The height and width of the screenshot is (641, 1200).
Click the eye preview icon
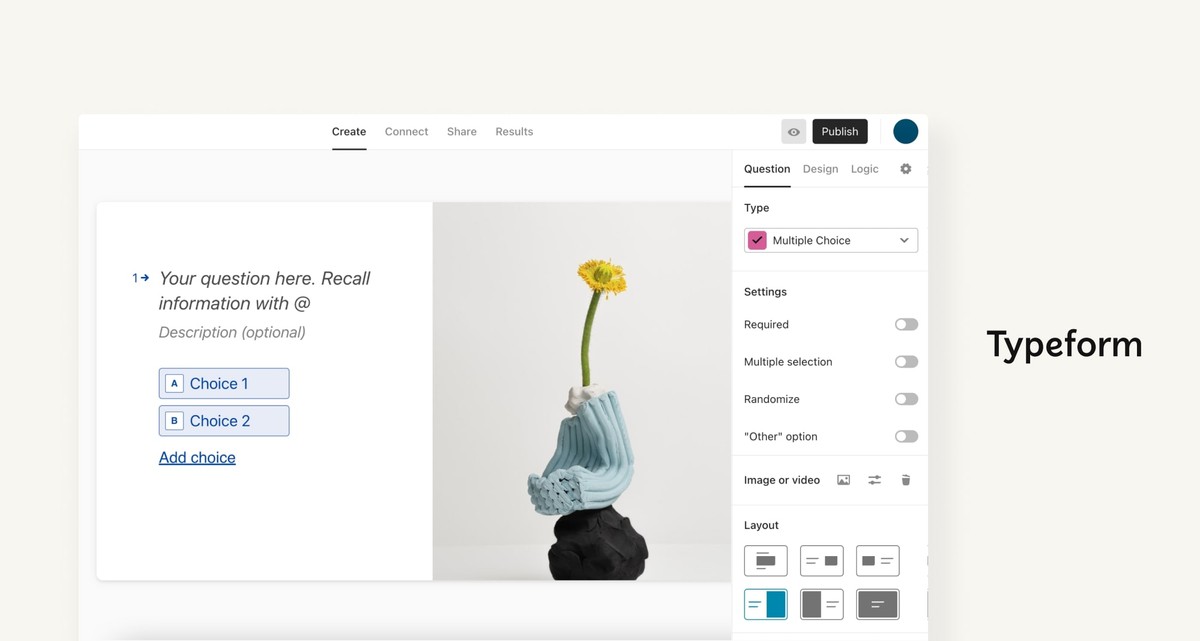coord(794,132)
